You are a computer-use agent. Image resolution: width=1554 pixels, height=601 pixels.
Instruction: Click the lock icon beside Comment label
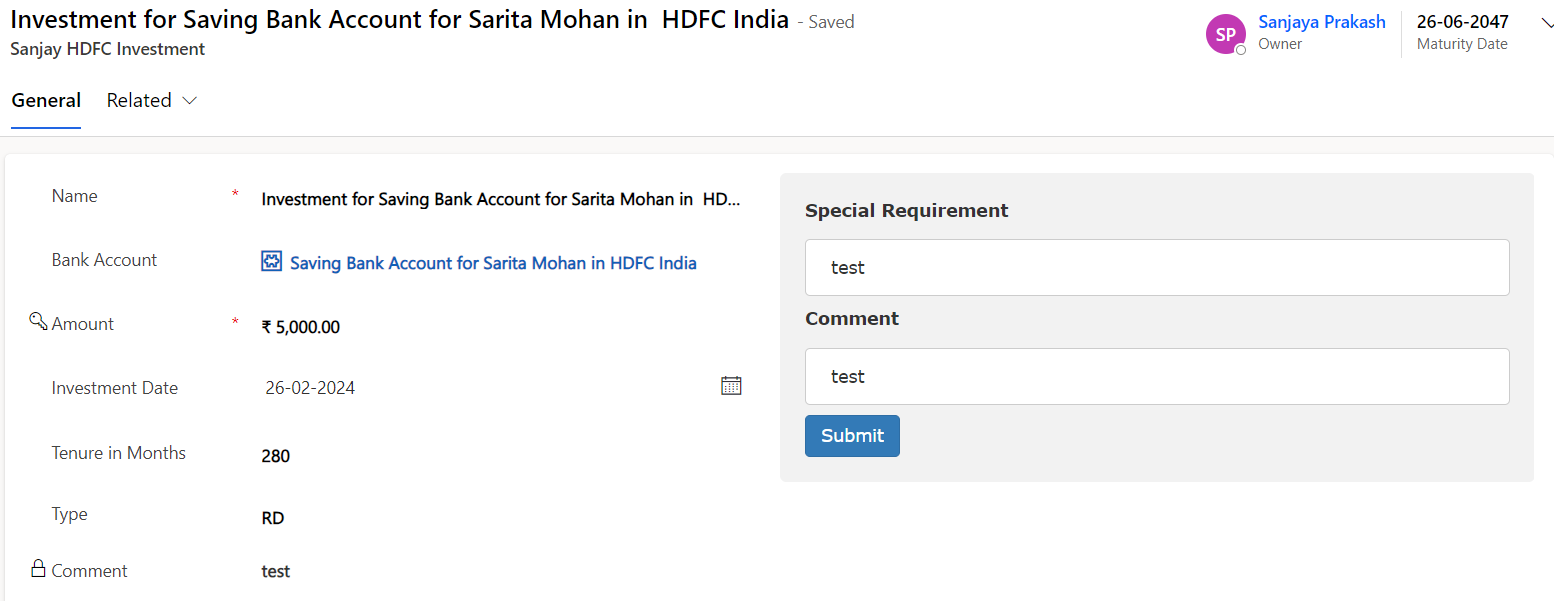38,569
